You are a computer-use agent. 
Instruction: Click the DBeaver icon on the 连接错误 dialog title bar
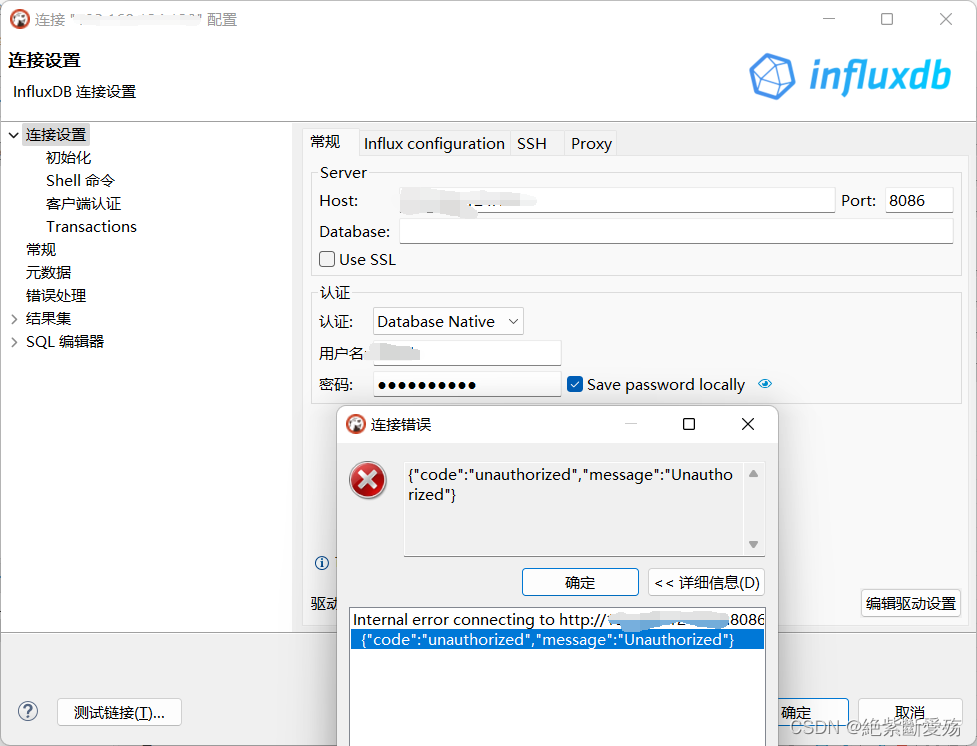[x=356, y=423]
